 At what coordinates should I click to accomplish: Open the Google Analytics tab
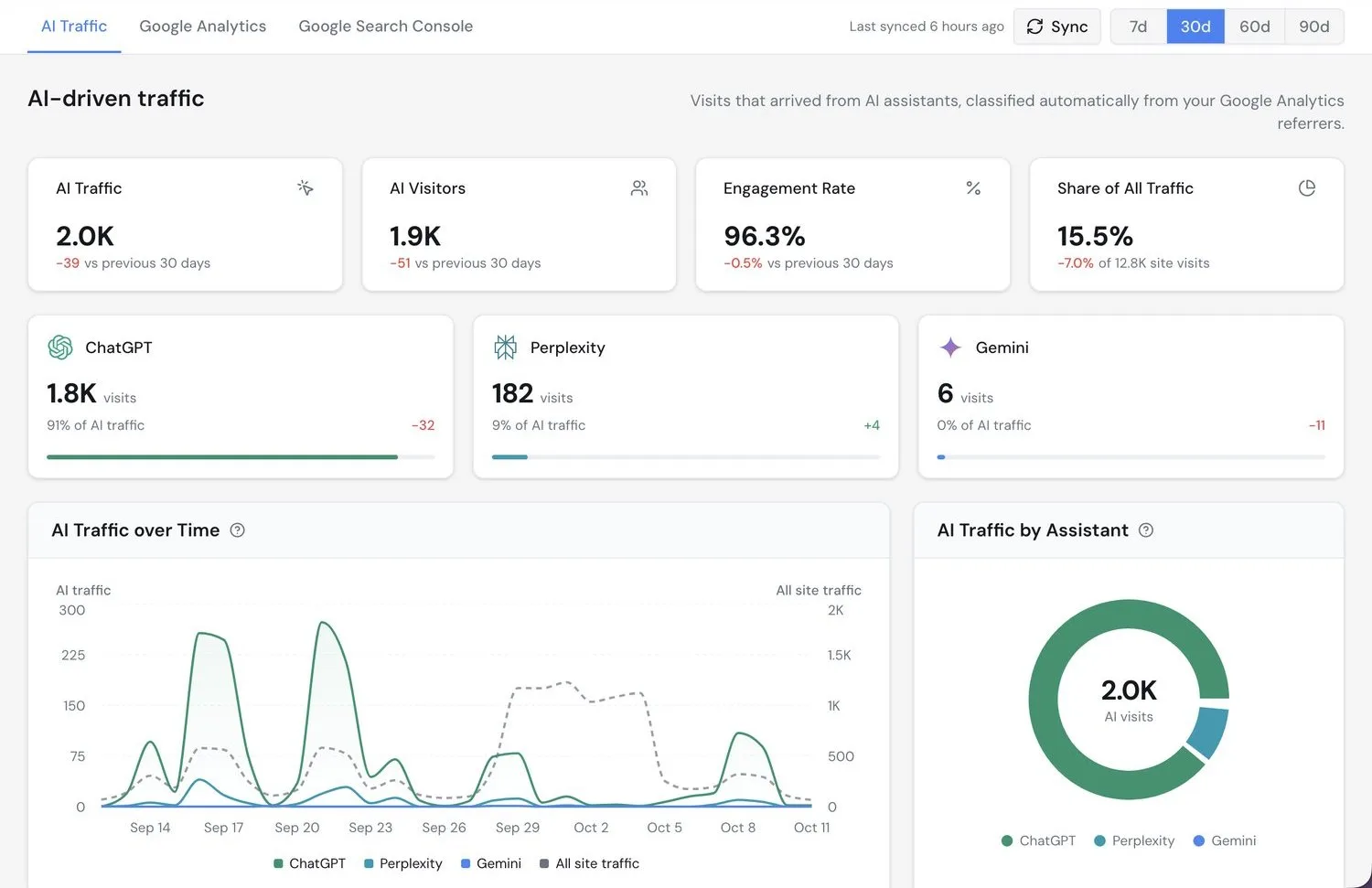point(203,27)
